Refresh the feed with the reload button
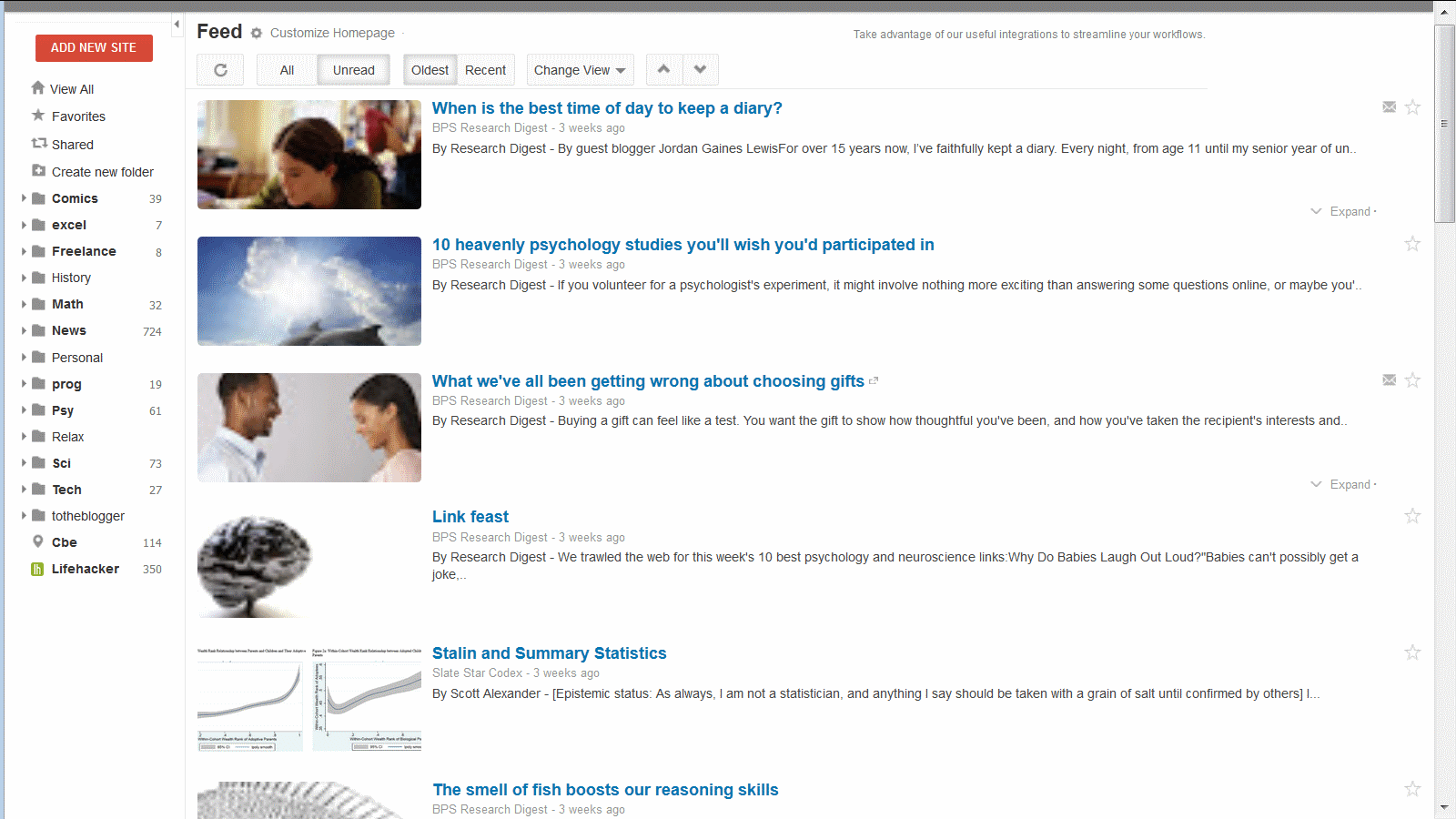 [x=220, y=70]
